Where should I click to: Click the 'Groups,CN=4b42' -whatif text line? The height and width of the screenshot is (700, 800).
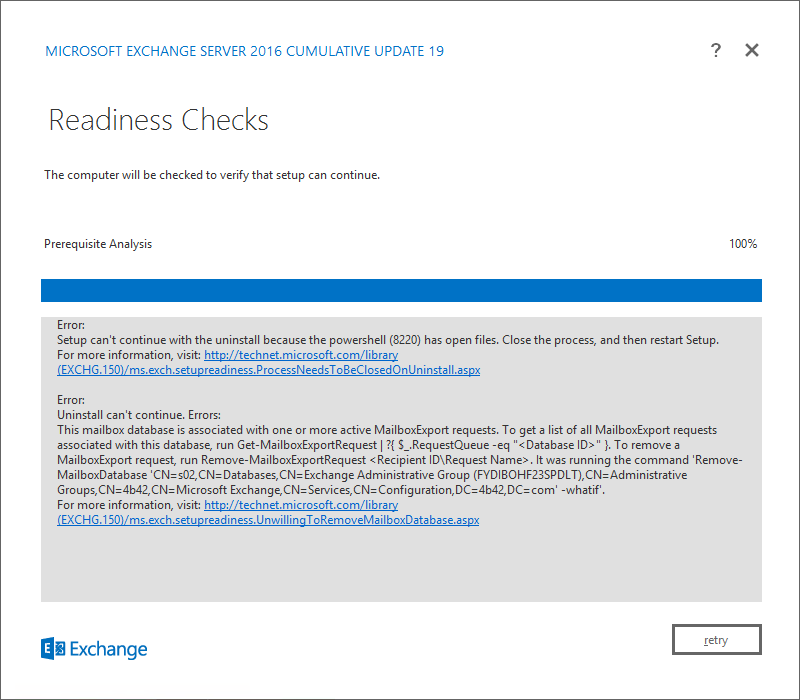(331, 490)
